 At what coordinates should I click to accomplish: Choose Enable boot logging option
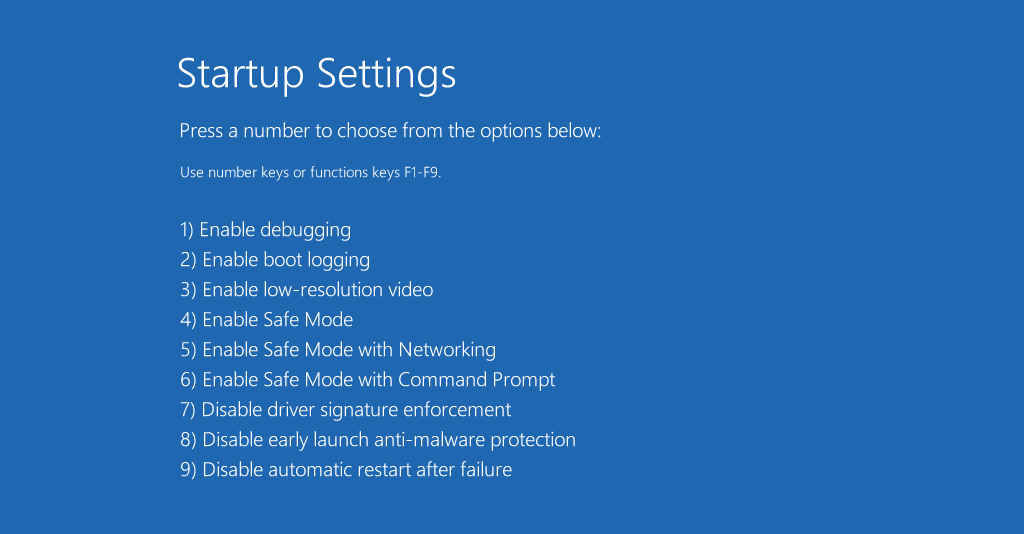(275, 260)
